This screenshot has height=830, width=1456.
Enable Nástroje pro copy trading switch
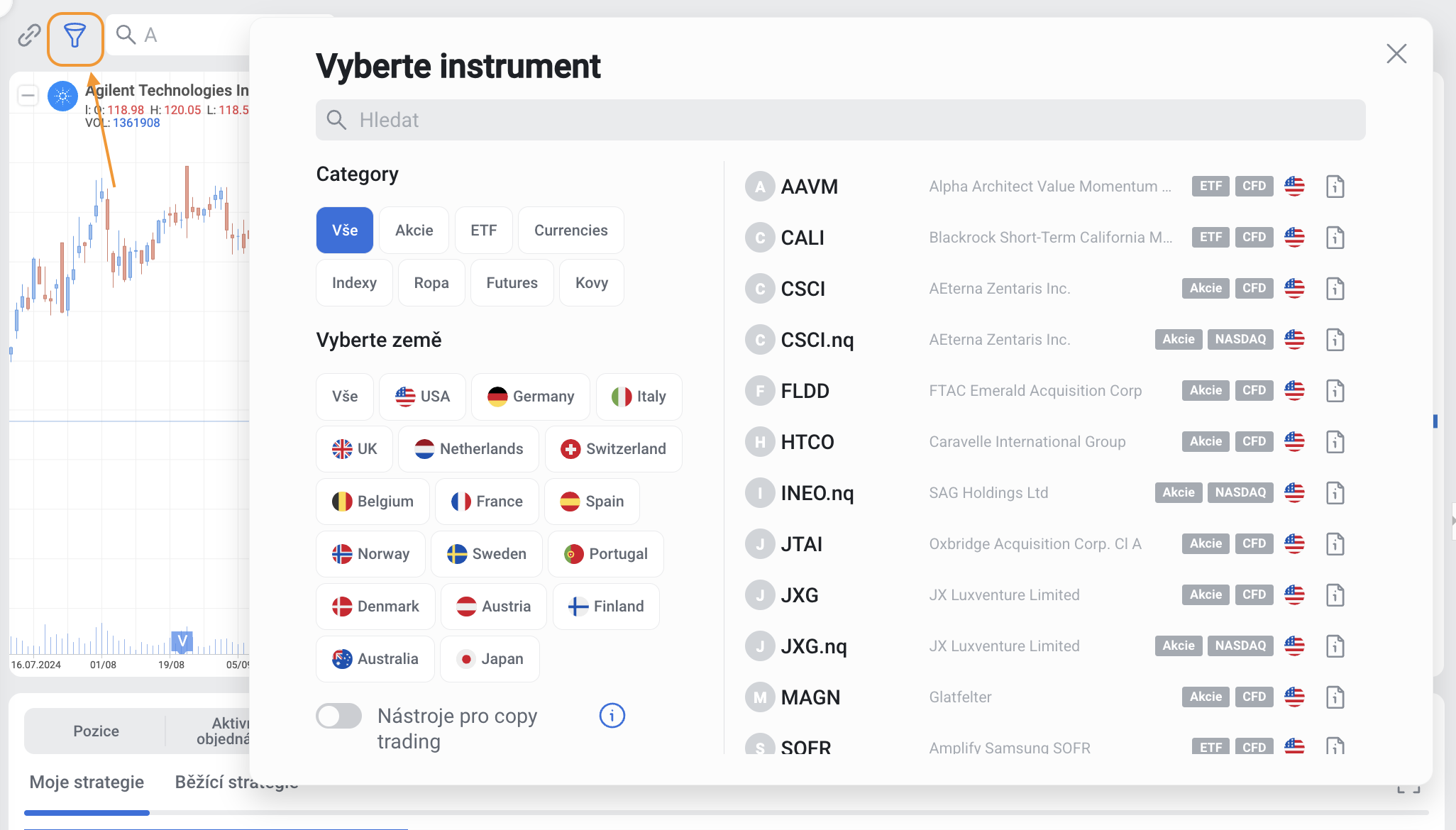(339, 716)
